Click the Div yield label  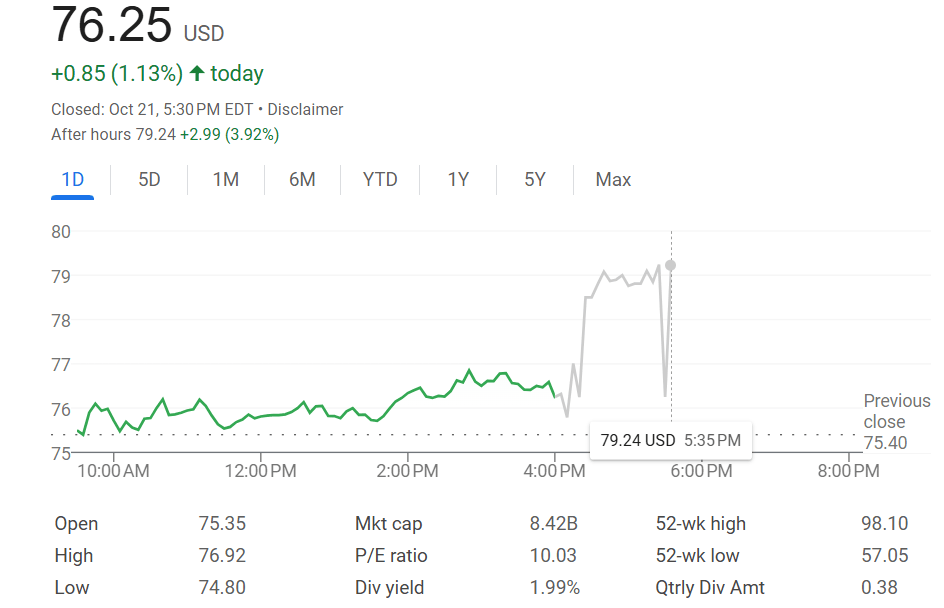(x=390, y=588)
